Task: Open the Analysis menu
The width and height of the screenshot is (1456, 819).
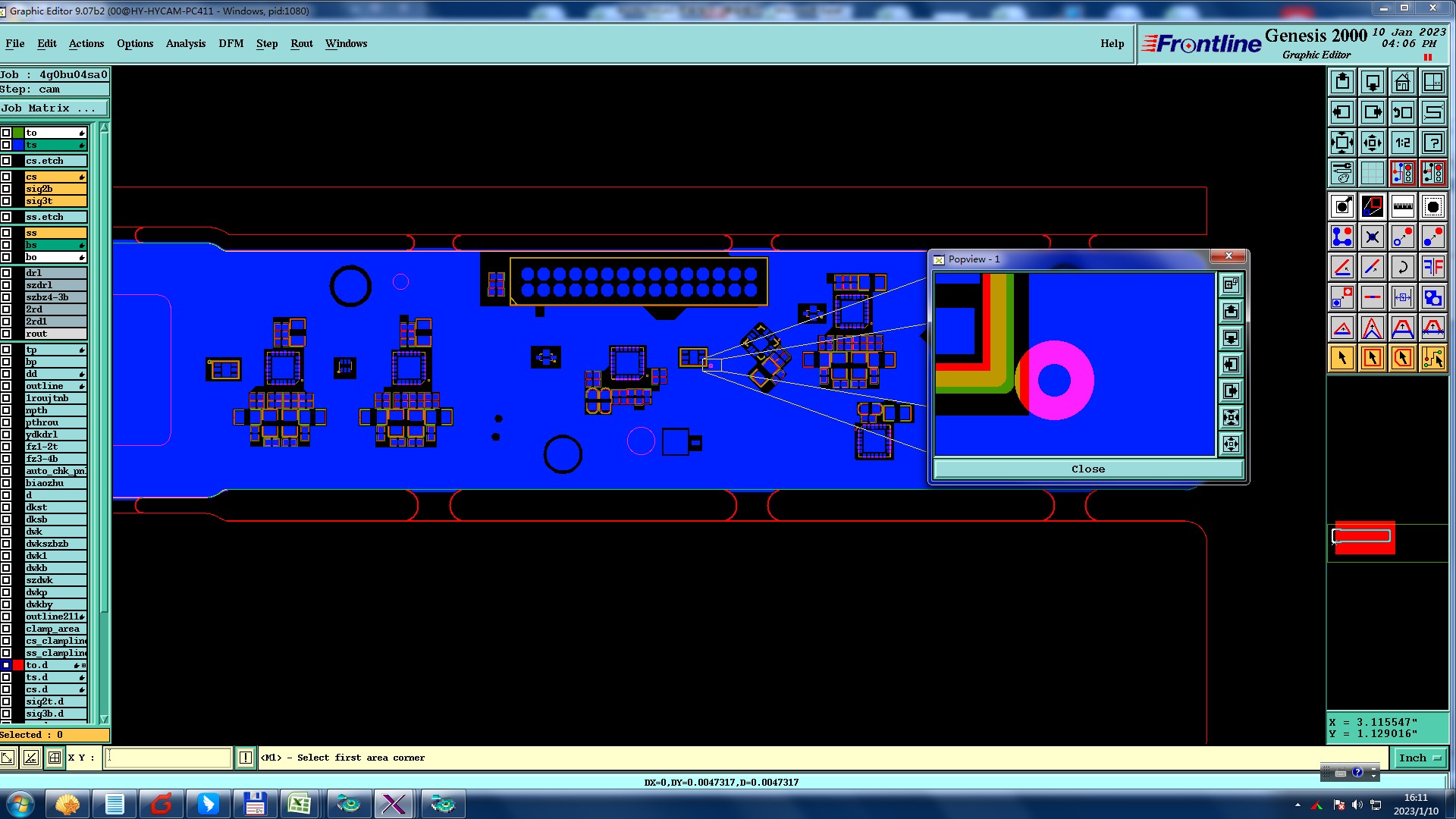Action: pos(185,43)
